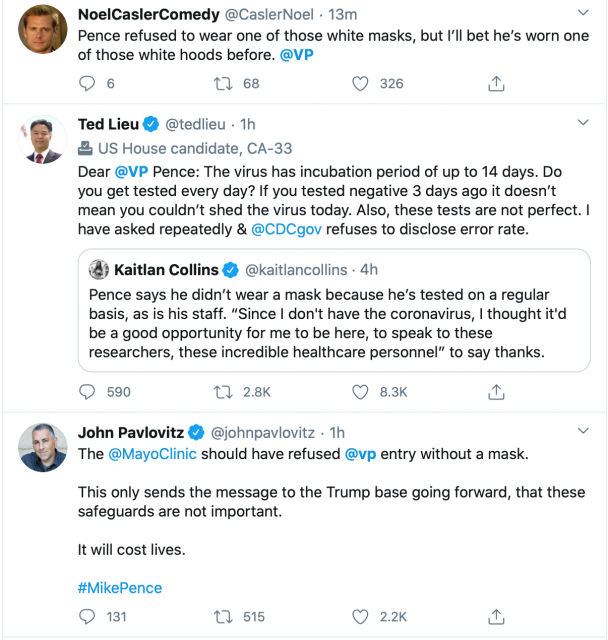Like NoelCaslerComedy's tweet

pos(360,84)
